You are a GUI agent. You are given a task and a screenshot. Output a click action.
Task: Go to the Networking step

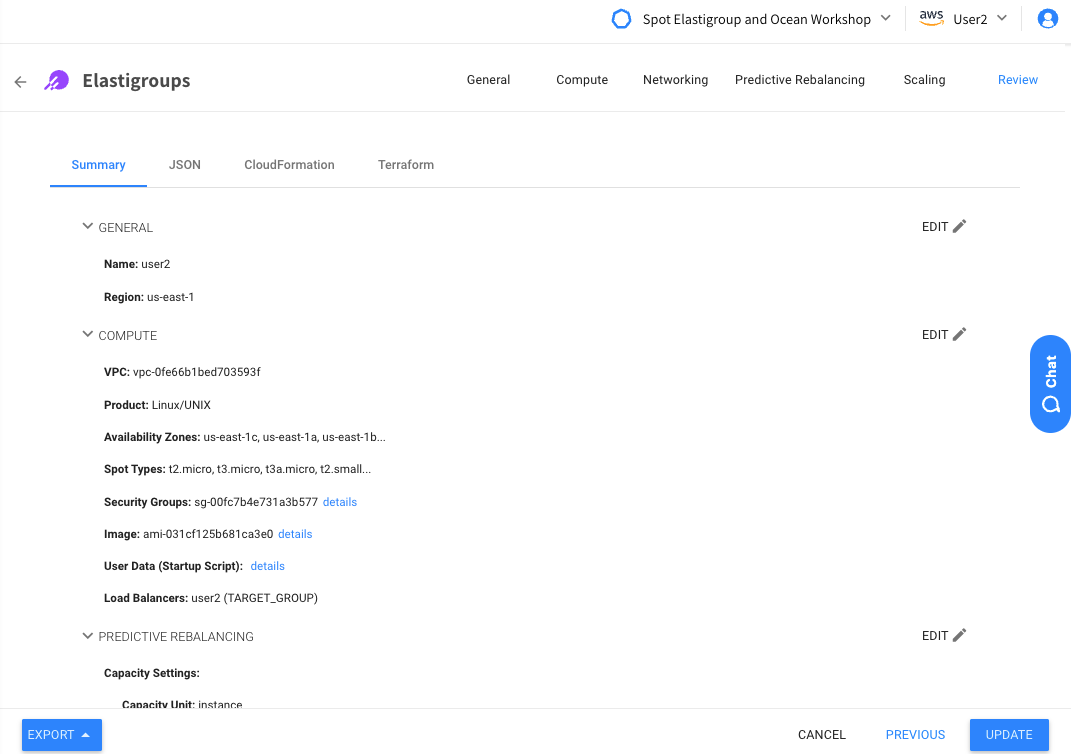pyautogui.click(x=676, y=80)
